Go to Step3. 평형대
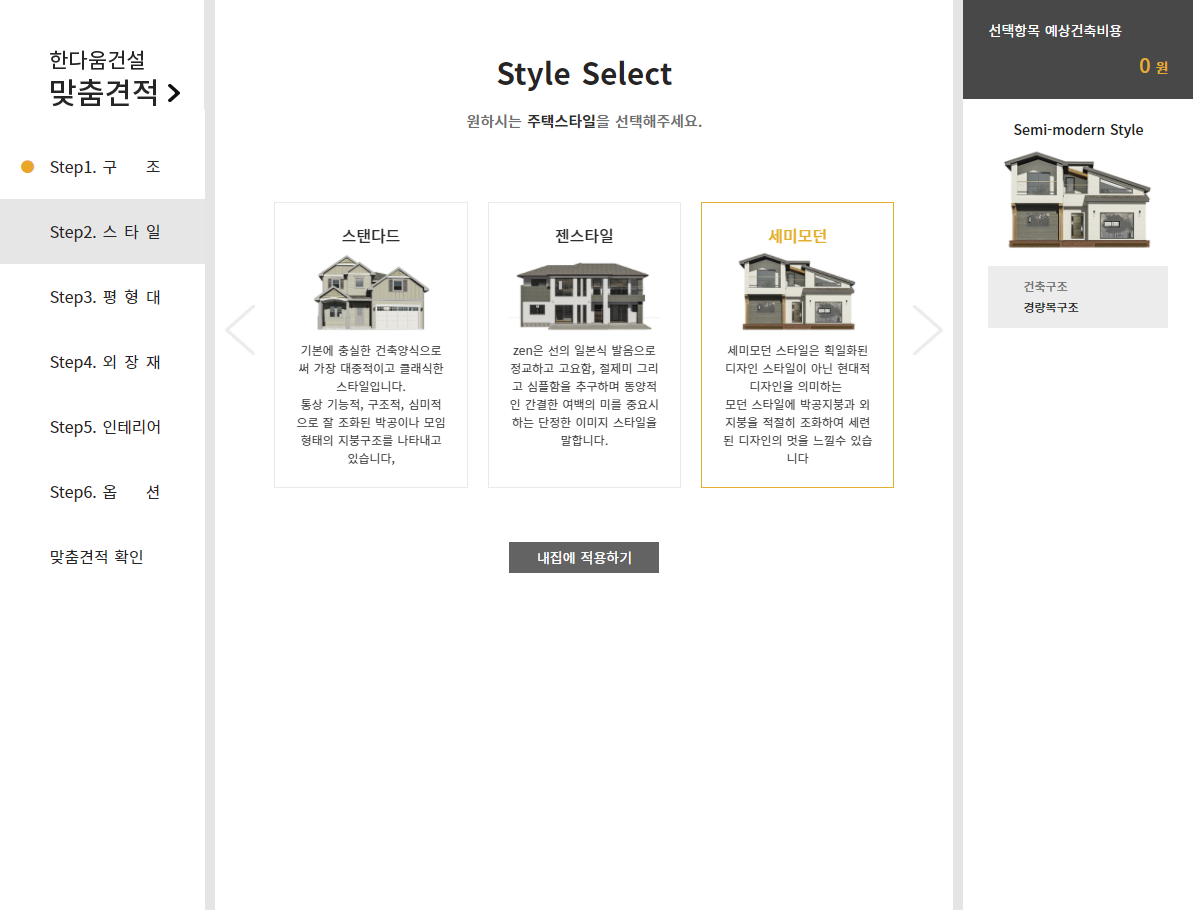 (104, 297)
